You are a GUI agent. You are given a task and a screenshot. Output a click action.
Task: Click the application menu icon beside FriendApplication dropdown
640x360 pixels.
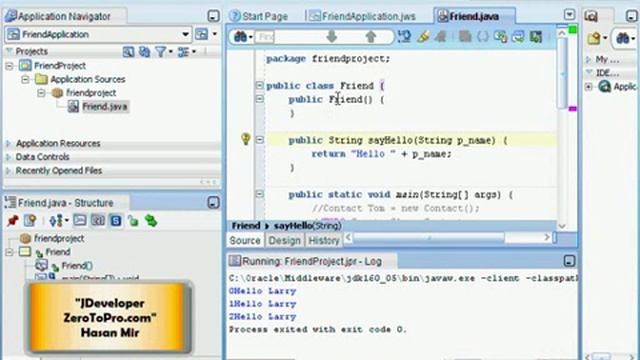[x=202, y=34]
